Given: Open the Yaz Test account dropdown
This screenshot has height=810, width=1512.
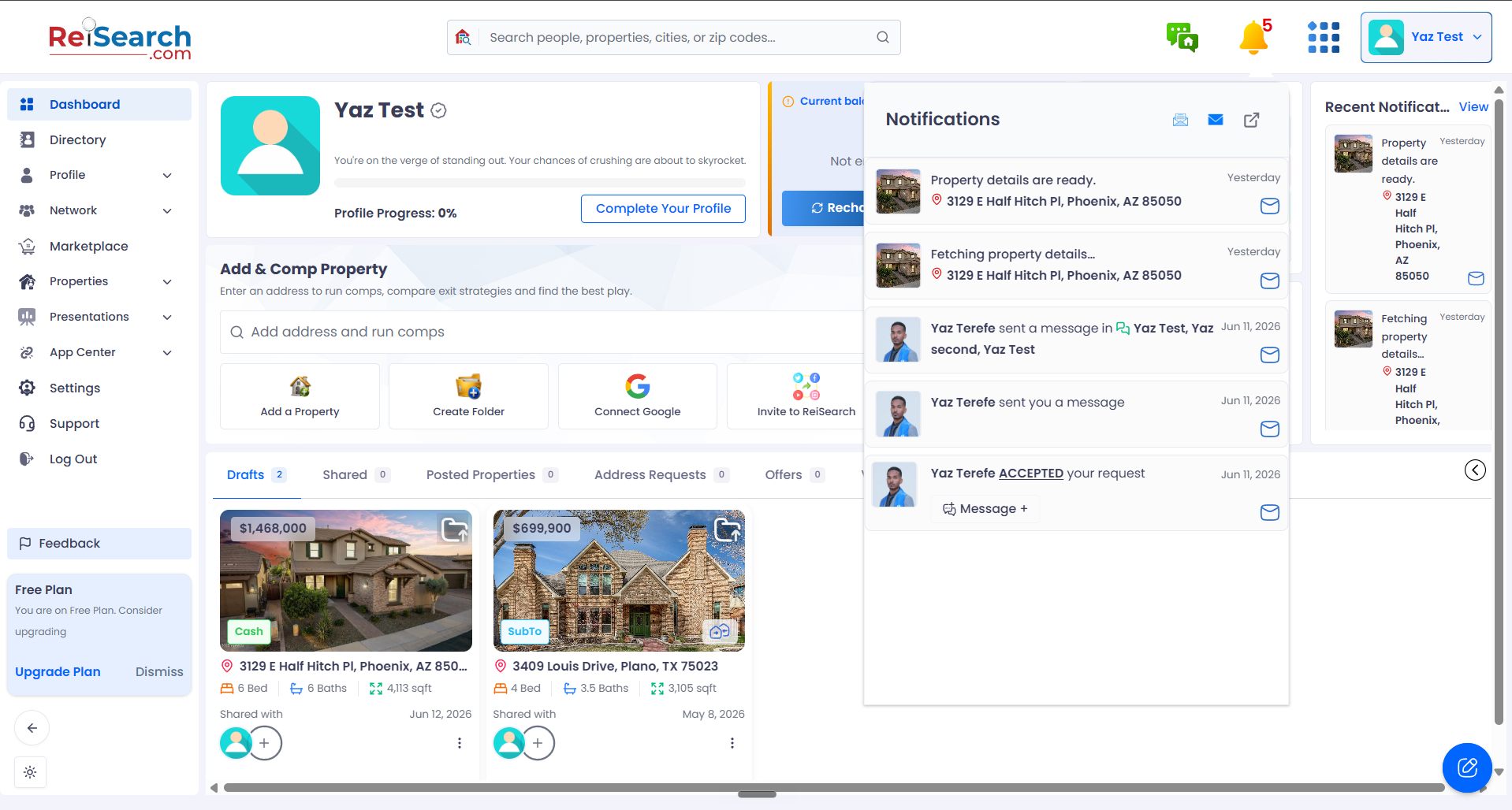Looking at the screenshot, I should [x=1426, y=37].
